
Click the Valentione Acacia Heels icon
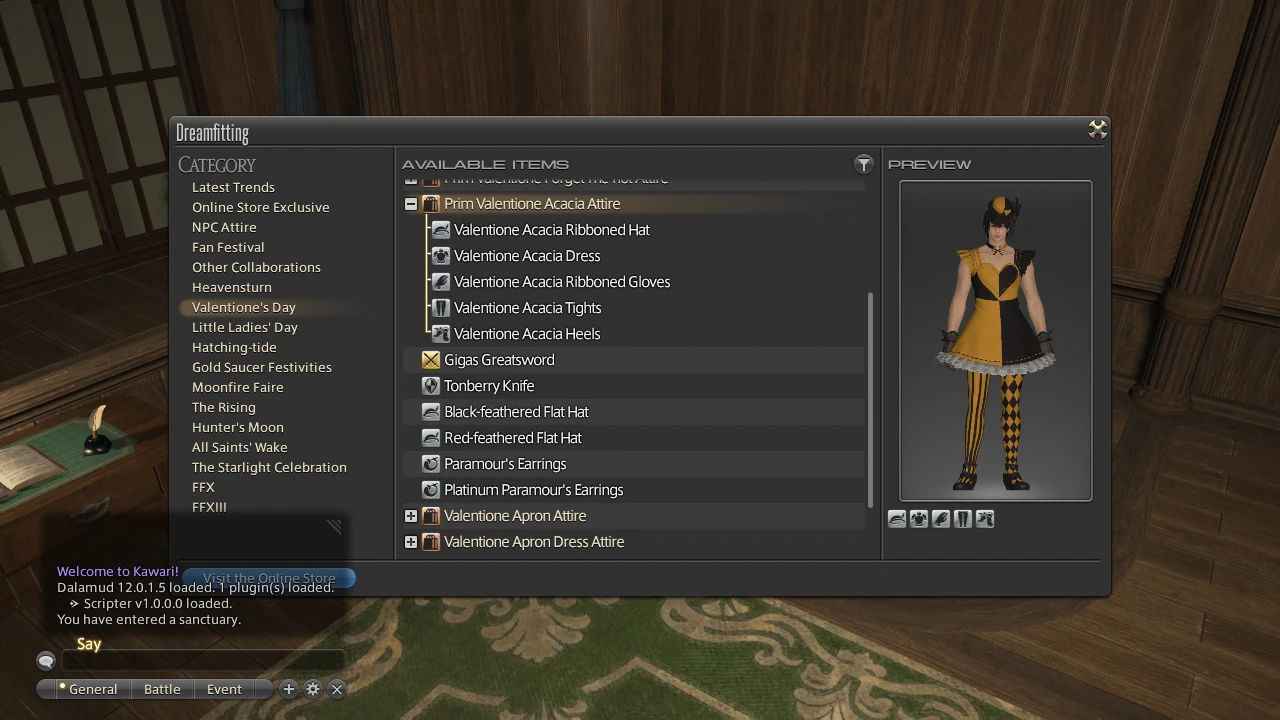(441, 334)
